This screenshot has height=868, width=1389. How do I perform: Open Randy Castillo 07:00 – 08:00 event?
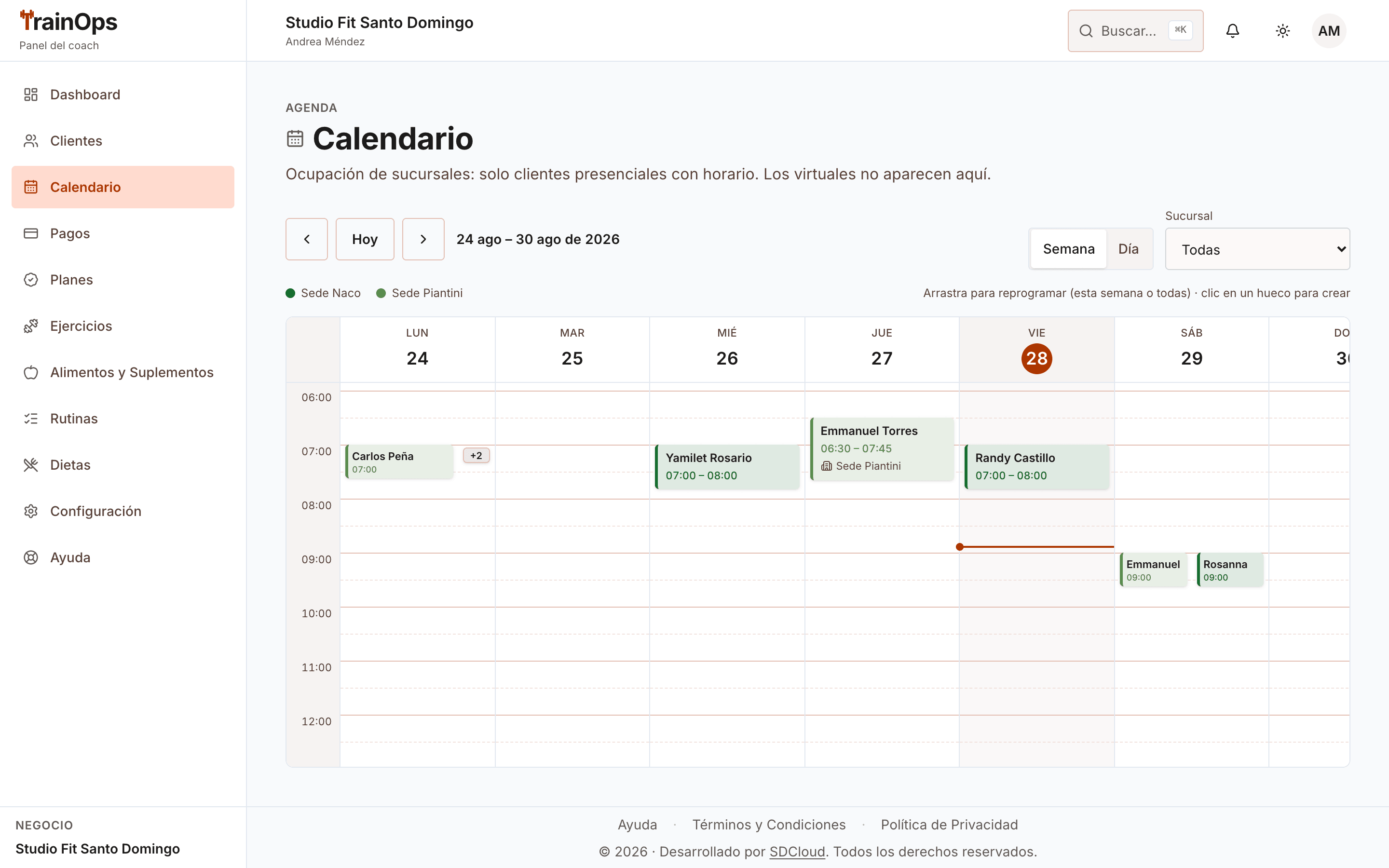1036,467
